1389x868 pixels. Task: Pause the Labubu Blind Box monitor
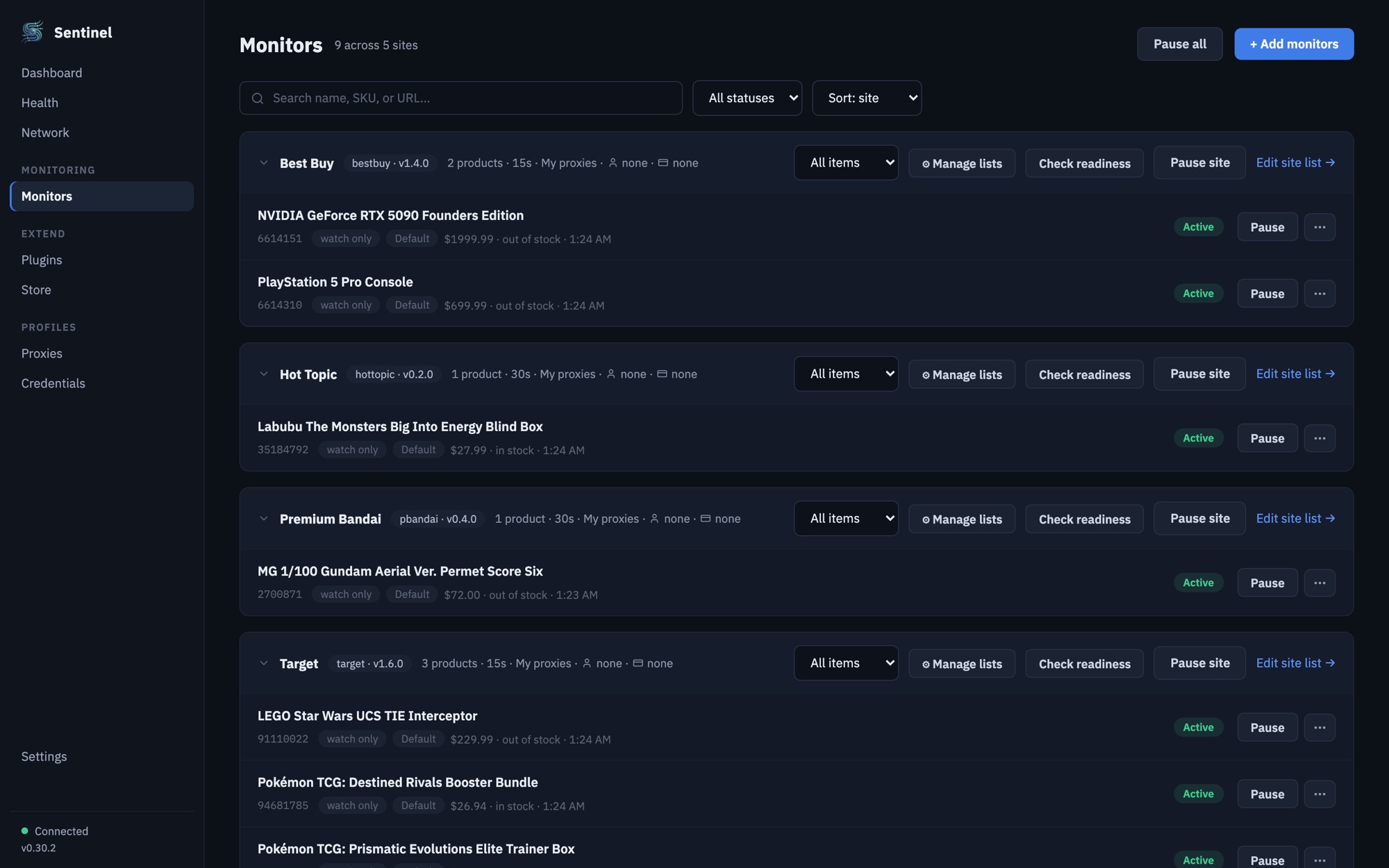pyautogui.click(x=1267, y=438)
